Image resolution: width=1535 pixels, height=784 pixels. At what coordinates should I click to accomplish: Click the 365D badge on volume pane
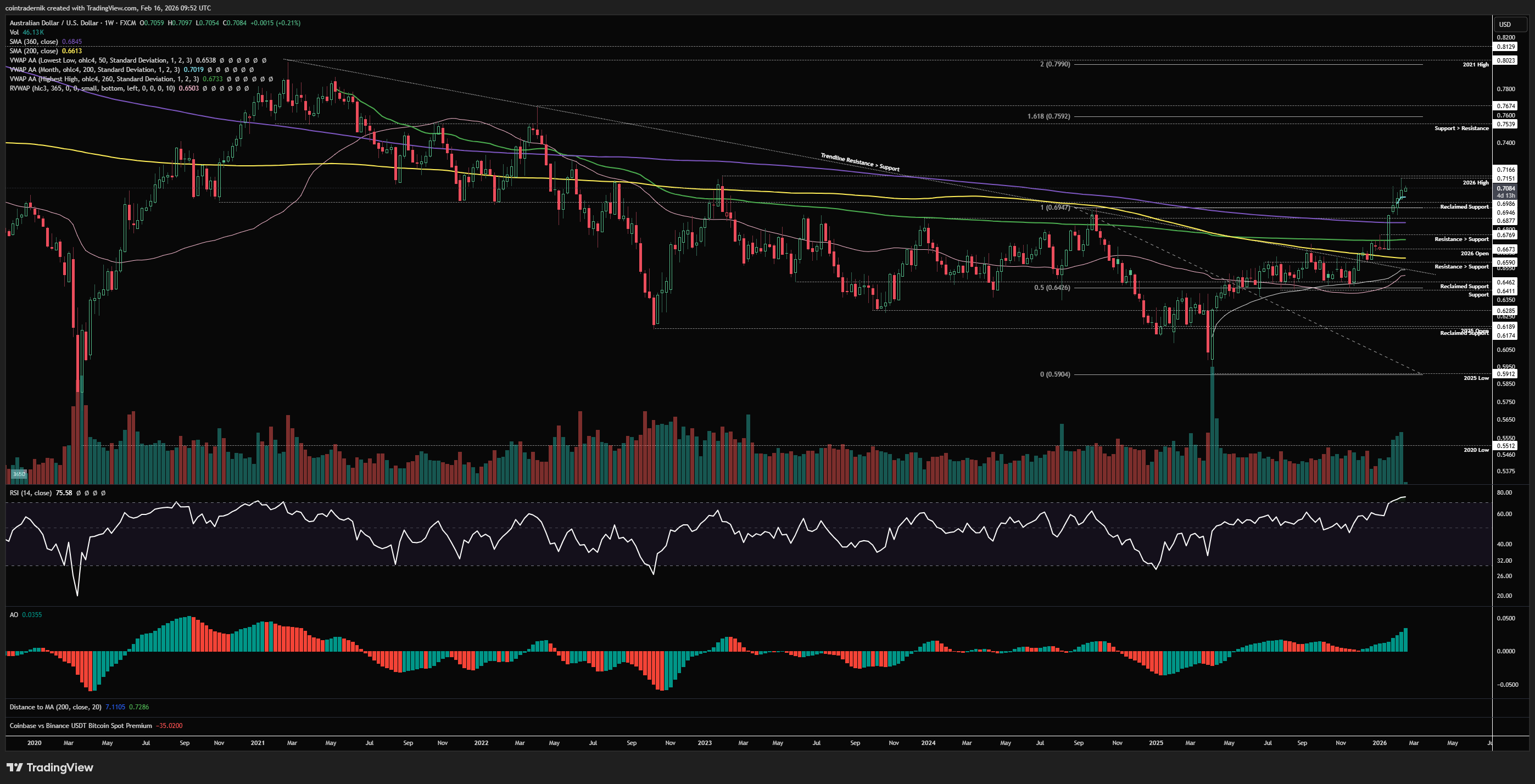(19, 474)
